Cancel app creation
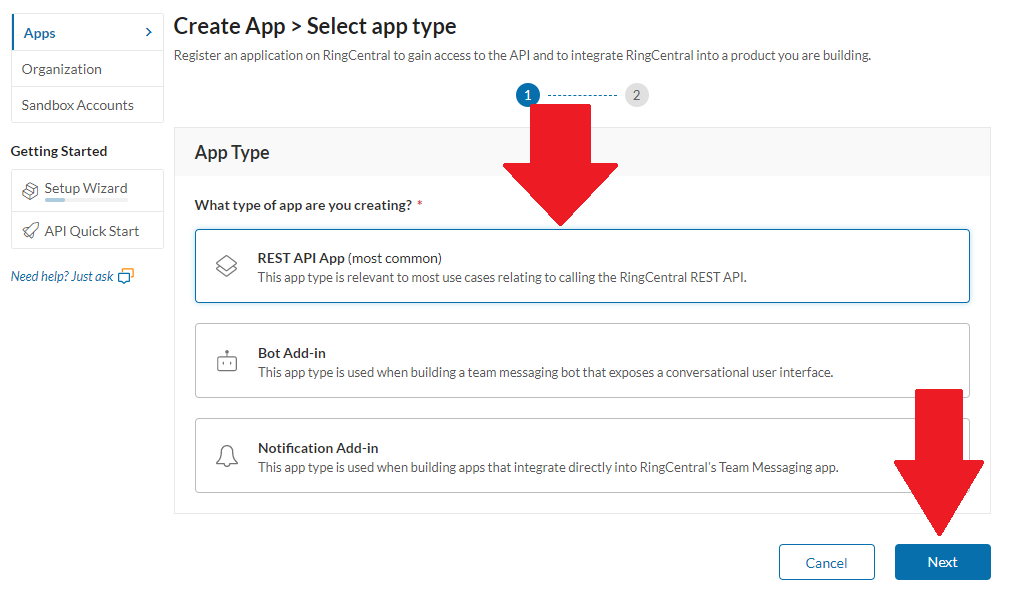Image resolution: width=1016 pixels, height=605 pixels. [826, 562]
